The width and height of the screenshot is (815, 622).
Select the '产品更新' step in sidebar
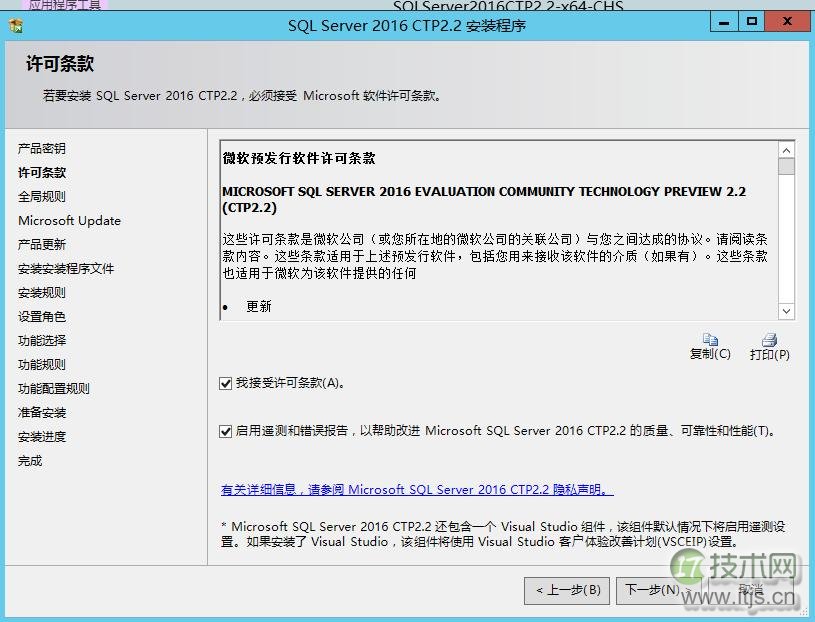tap(42, 244)
